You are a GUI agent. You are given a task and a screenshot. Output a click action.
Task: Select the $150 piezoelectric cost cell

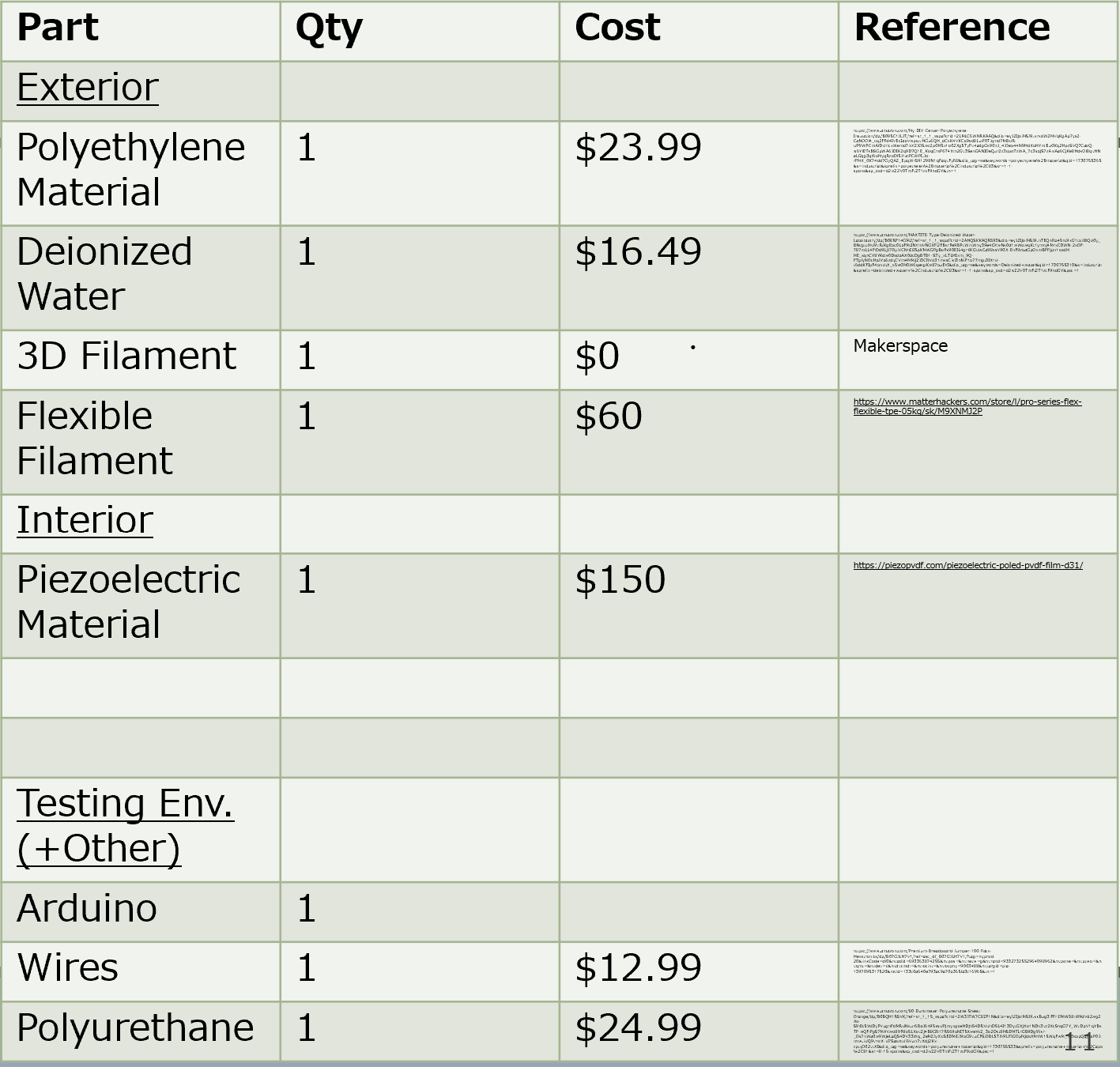[699, 605]
